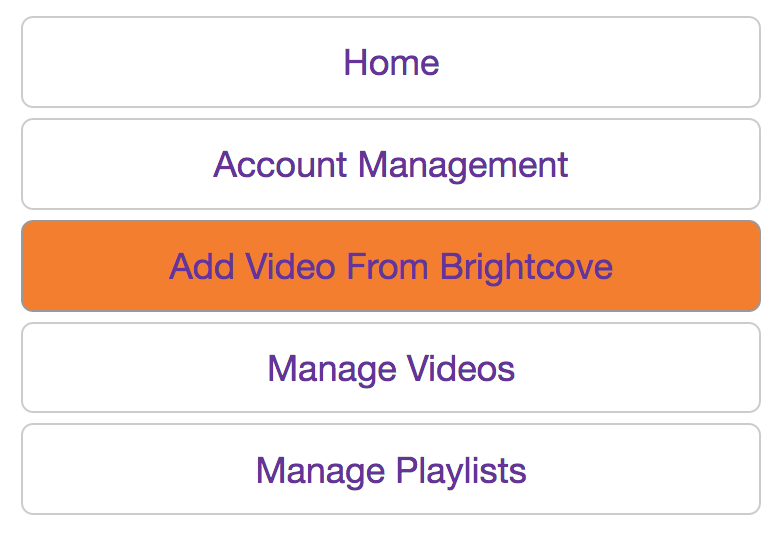Click the Manage Videos button

[391, 369]
